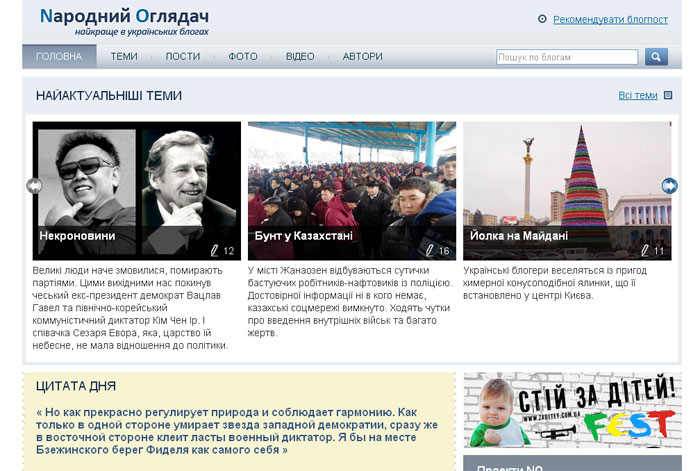
Task: Click the list icon beside Всі теми
Action: pos(668,96)
